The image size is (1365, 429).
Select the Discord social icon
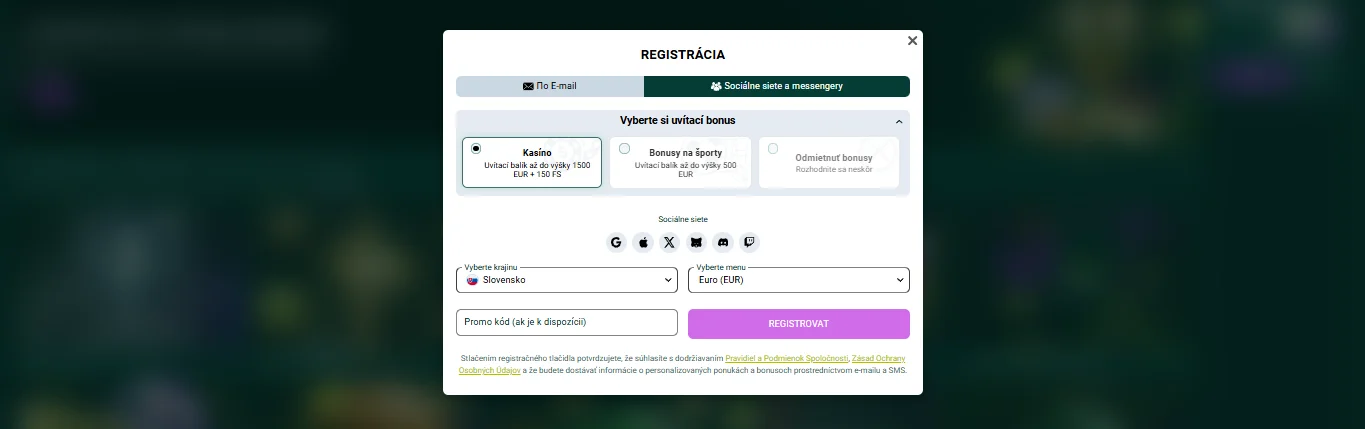coord(723,242)
